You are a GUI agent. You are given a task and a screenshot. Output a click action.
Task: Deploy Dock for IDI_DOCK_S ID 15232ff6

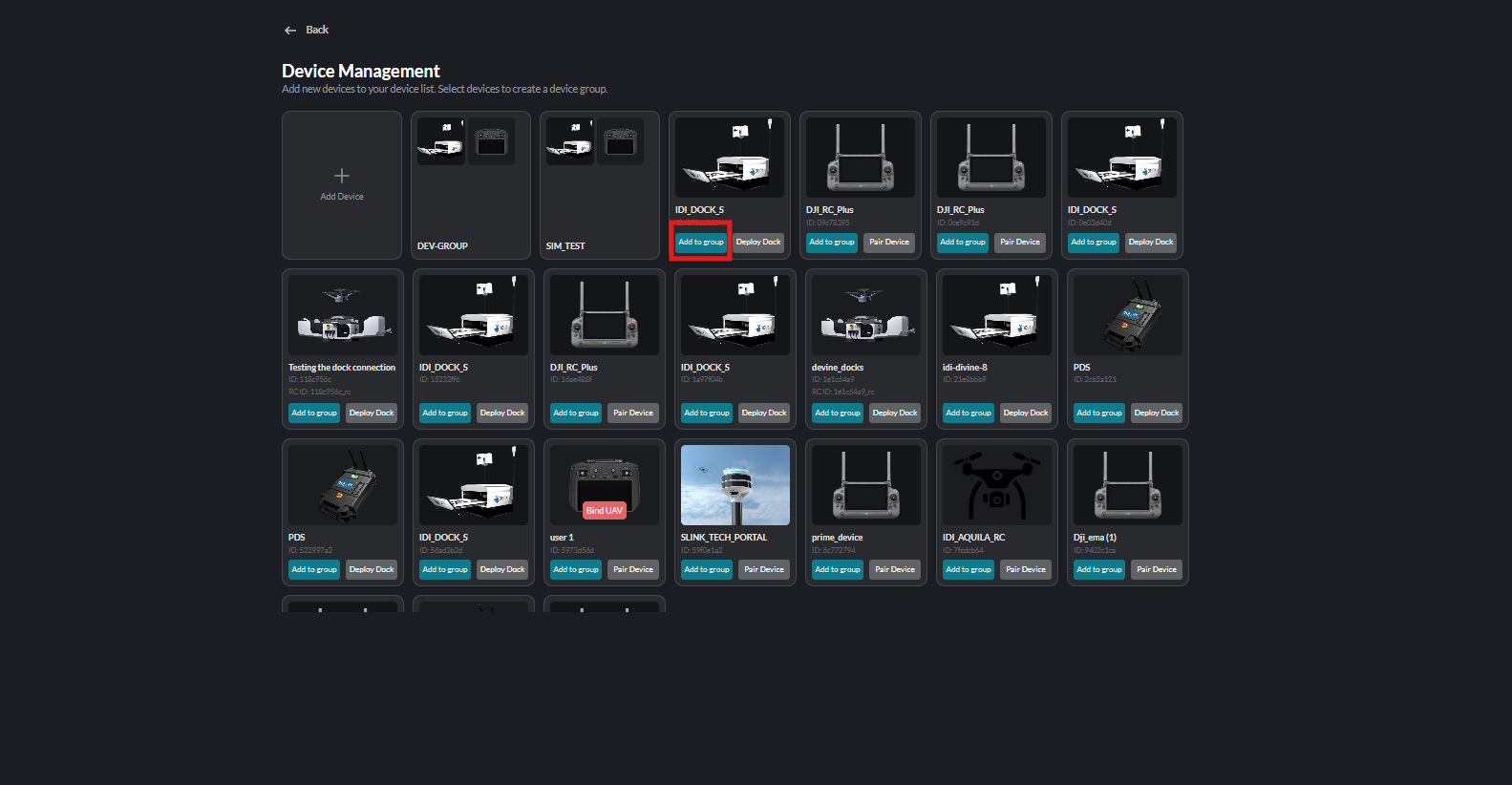(502, 414)
